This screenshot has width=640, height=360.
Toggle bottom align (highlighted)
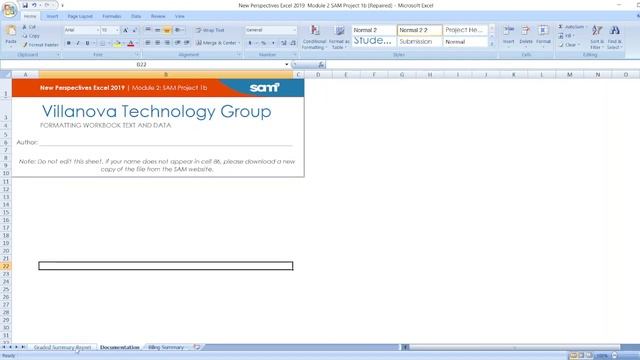coord(167,30)
